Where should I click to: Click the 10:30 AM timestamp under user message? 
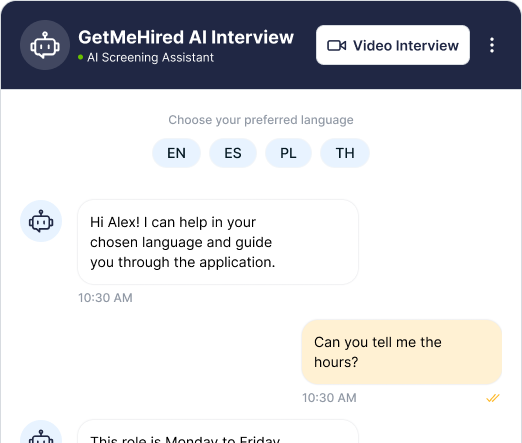(x=329, y=398)
